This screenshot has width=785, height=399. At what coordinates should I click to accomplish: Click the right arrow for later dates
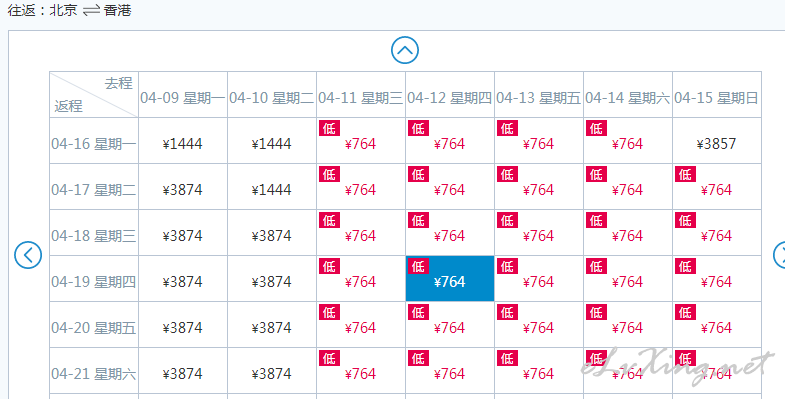tap(779, 255)
